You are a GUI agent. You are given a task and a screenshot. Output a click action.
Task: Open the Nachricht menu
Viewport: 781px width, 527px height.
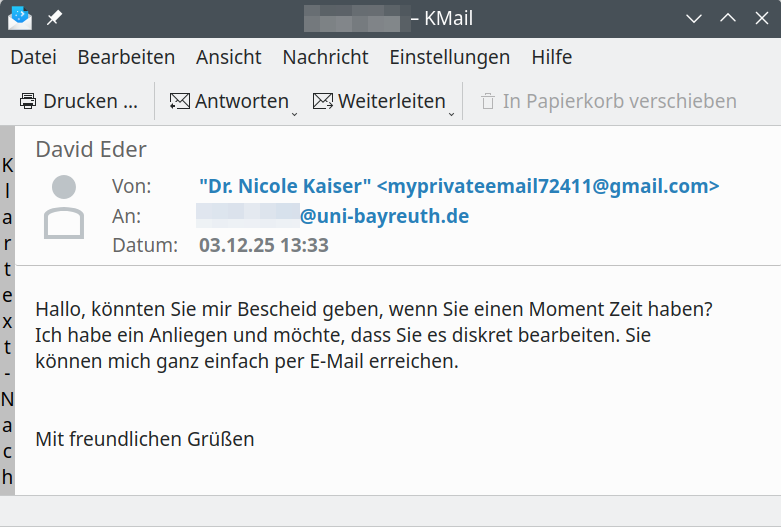pos(325,57)
